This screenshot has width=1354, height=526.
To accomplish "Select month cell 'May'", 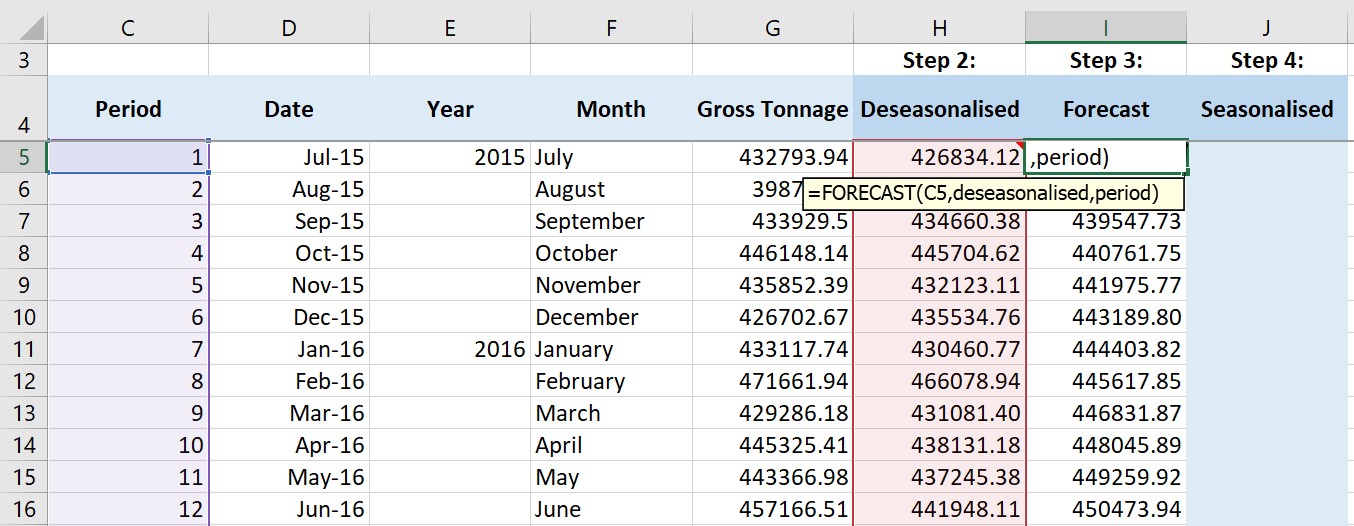I will pos(611,477).
